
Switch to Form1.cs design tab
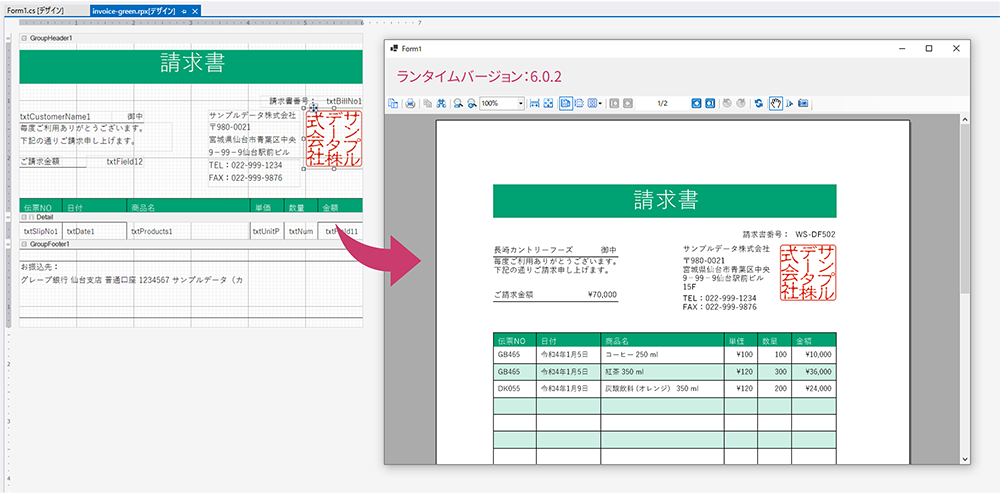[40, 10]
